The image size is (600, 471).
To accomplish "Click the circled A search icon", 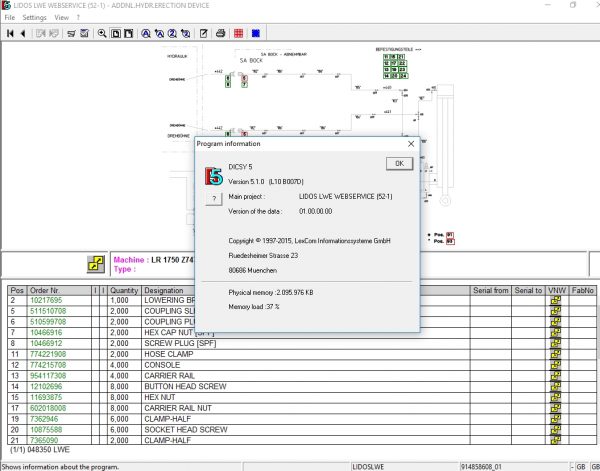I will tap(146, 33).
